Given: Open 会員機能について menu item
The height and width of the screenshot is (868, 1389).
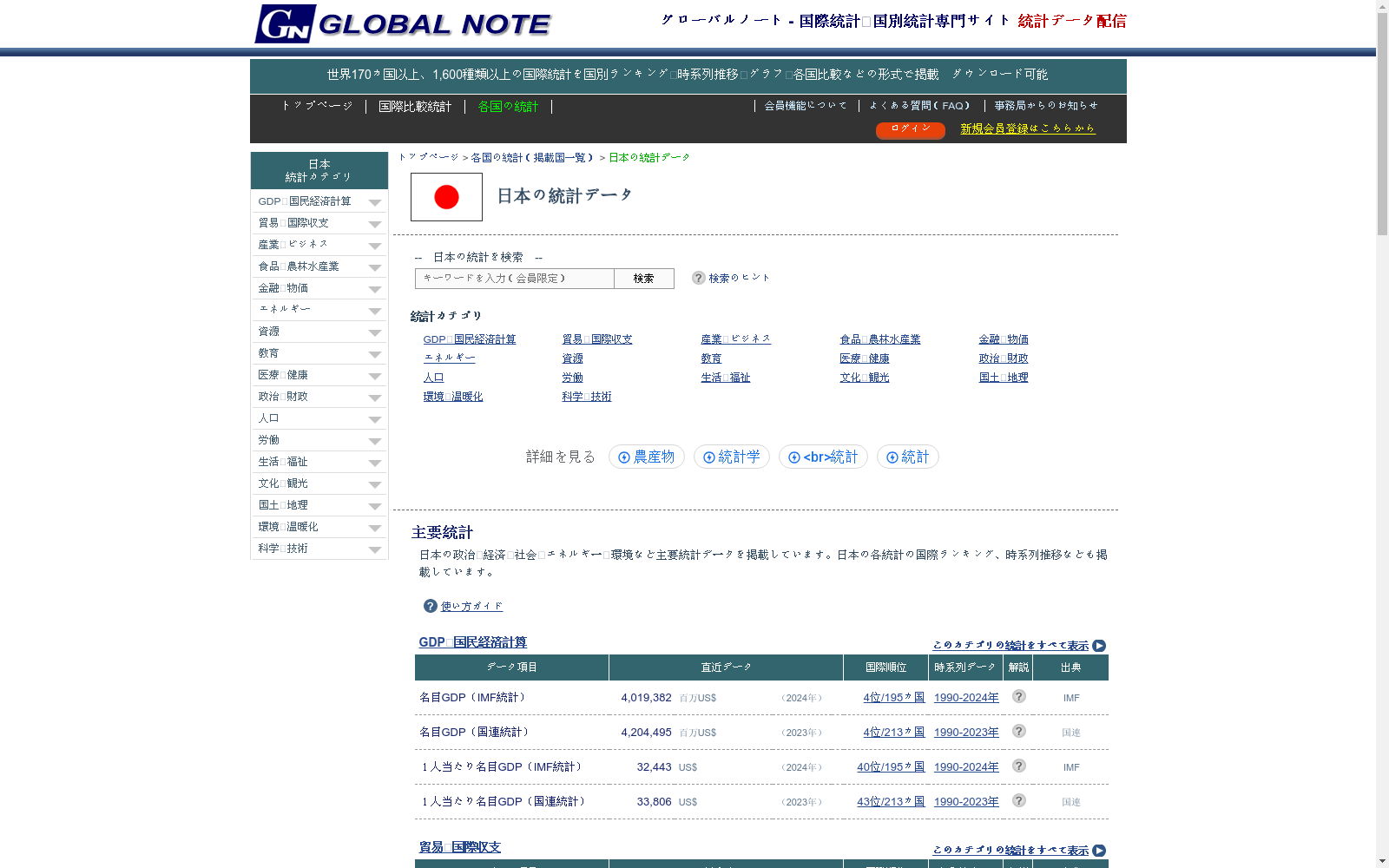Looking at the screenshot, I should [x=806, y=106].
